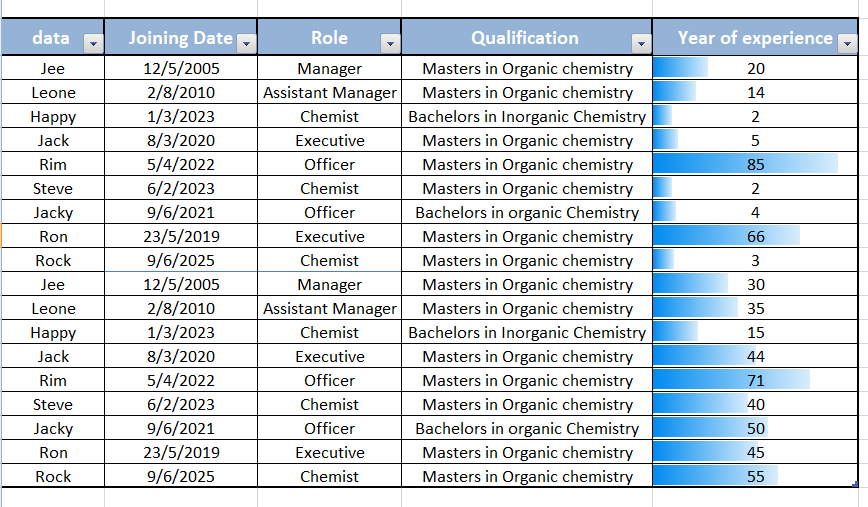
Task: Click the "Role" header label
Action: [329, 38]
